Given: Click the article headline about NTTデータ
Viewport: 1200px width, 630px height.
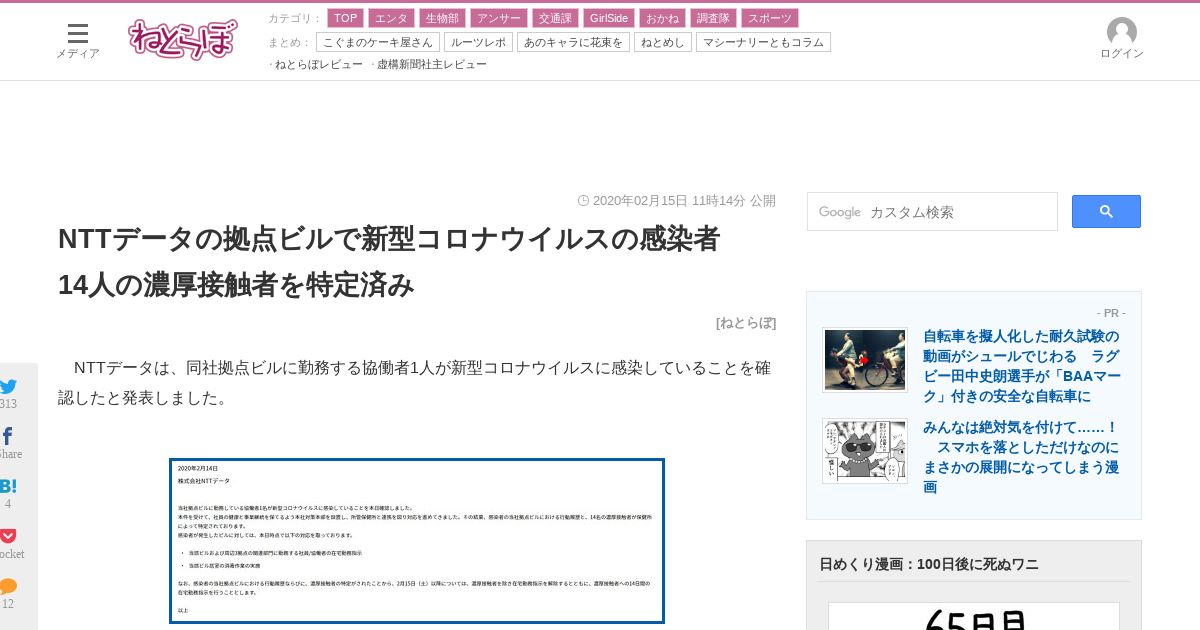Looking at the screenshot, I should 389,262.
